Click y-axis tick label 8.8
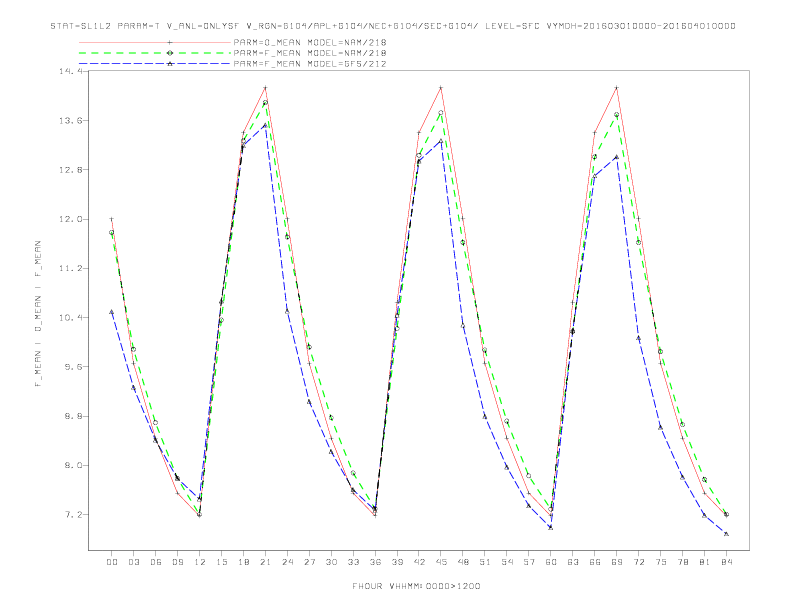The height and width of the screenshot is (612, 792). [73, 416]
